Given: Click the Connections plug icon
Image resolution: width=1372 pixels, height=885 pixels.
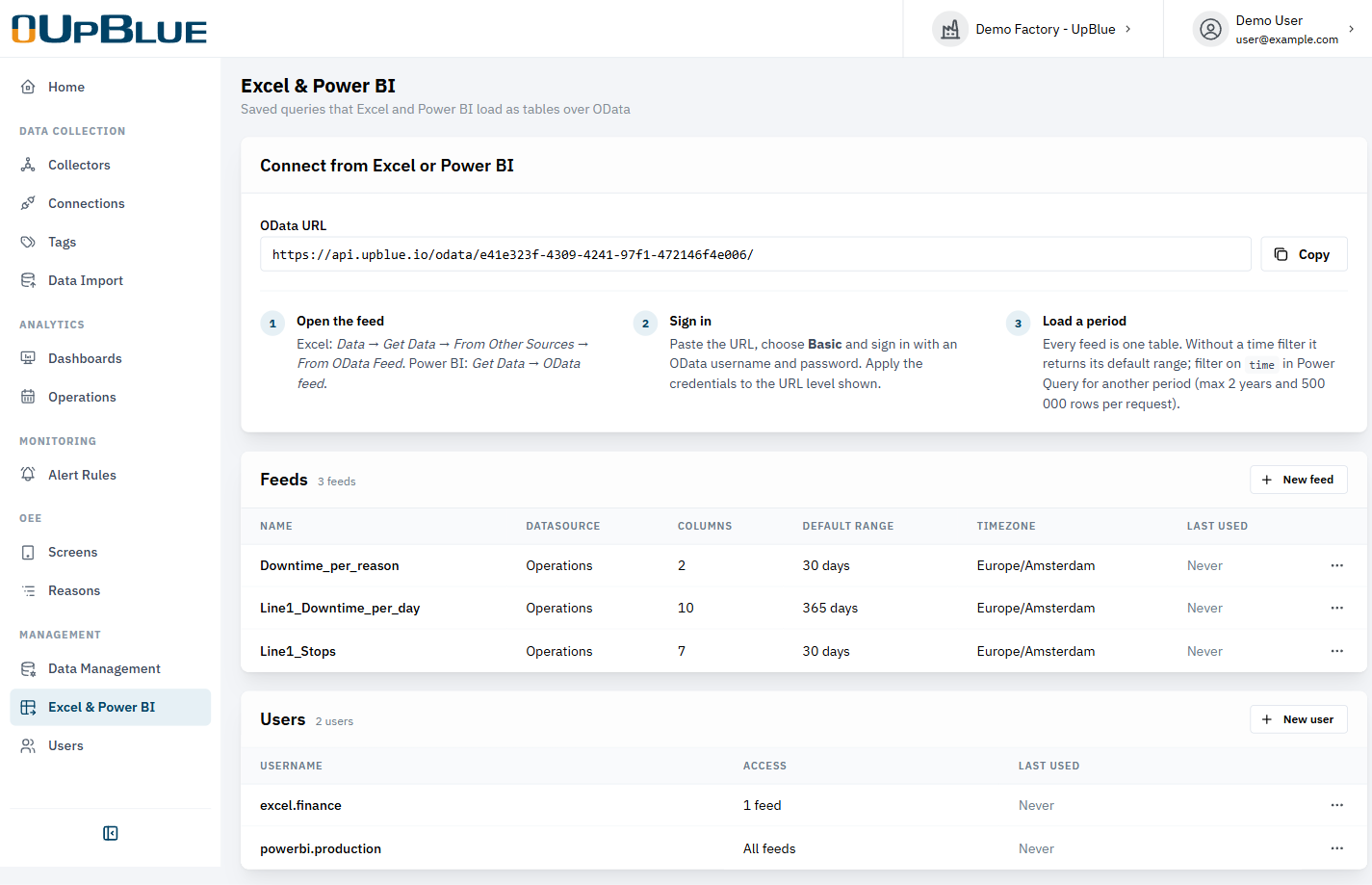Looking at the screenshot, I should [28, 203].
